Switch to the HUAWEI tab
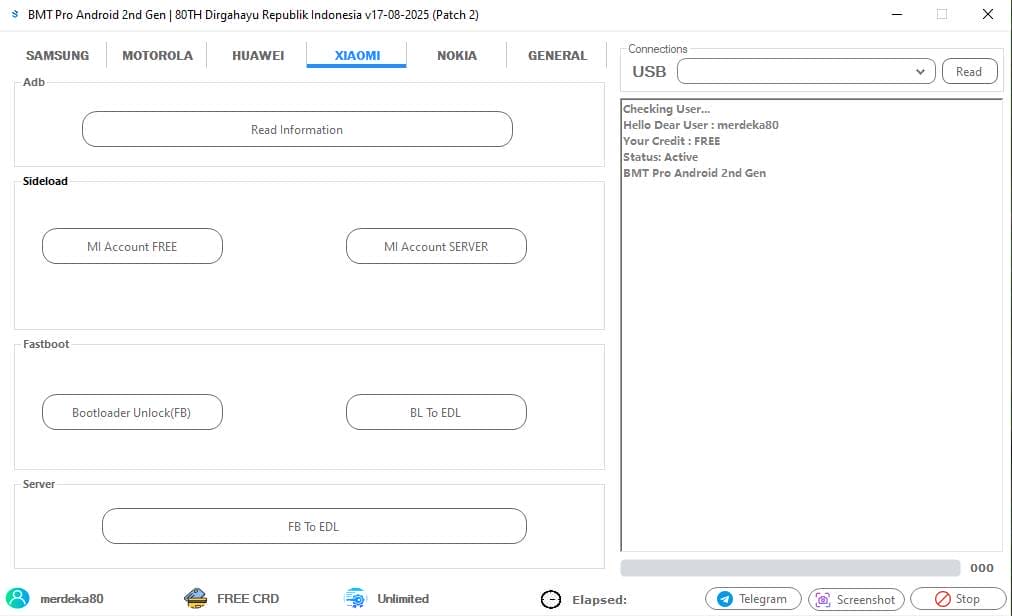Screen dimensions: 1012x616 pos(257,55)
